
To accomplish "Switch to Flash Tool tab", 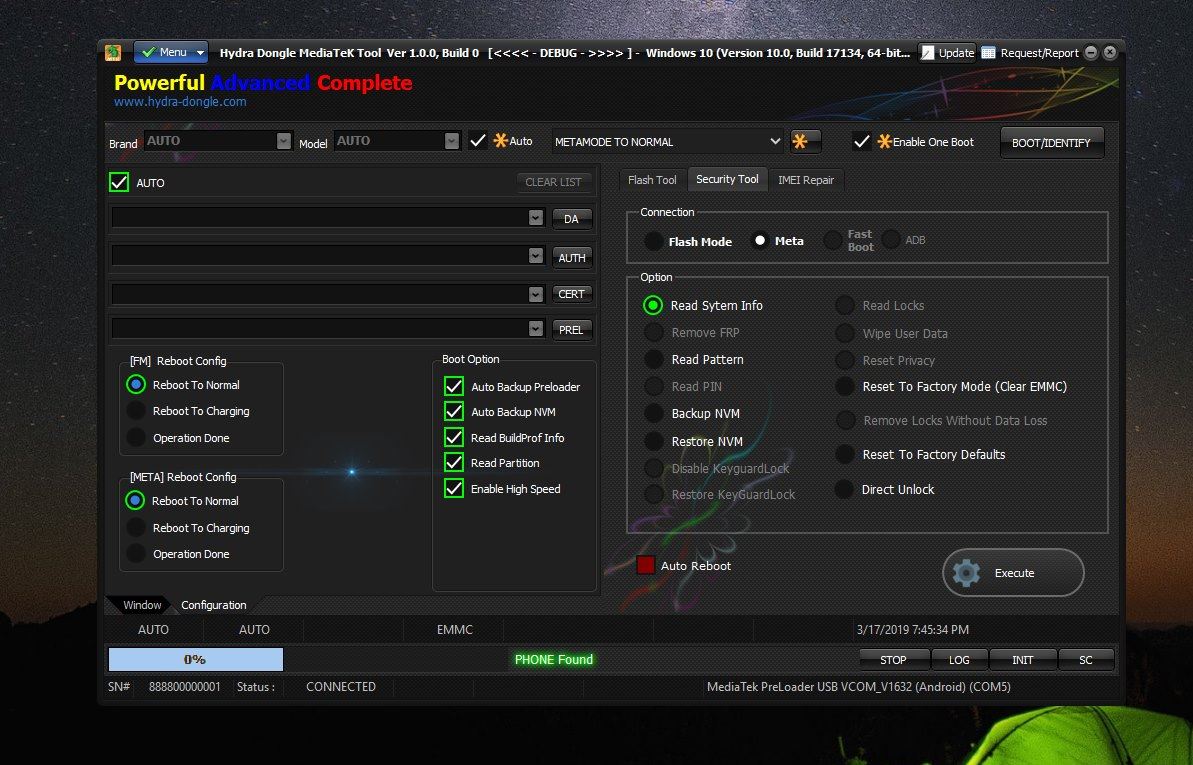I will click(x=652, y=180).
